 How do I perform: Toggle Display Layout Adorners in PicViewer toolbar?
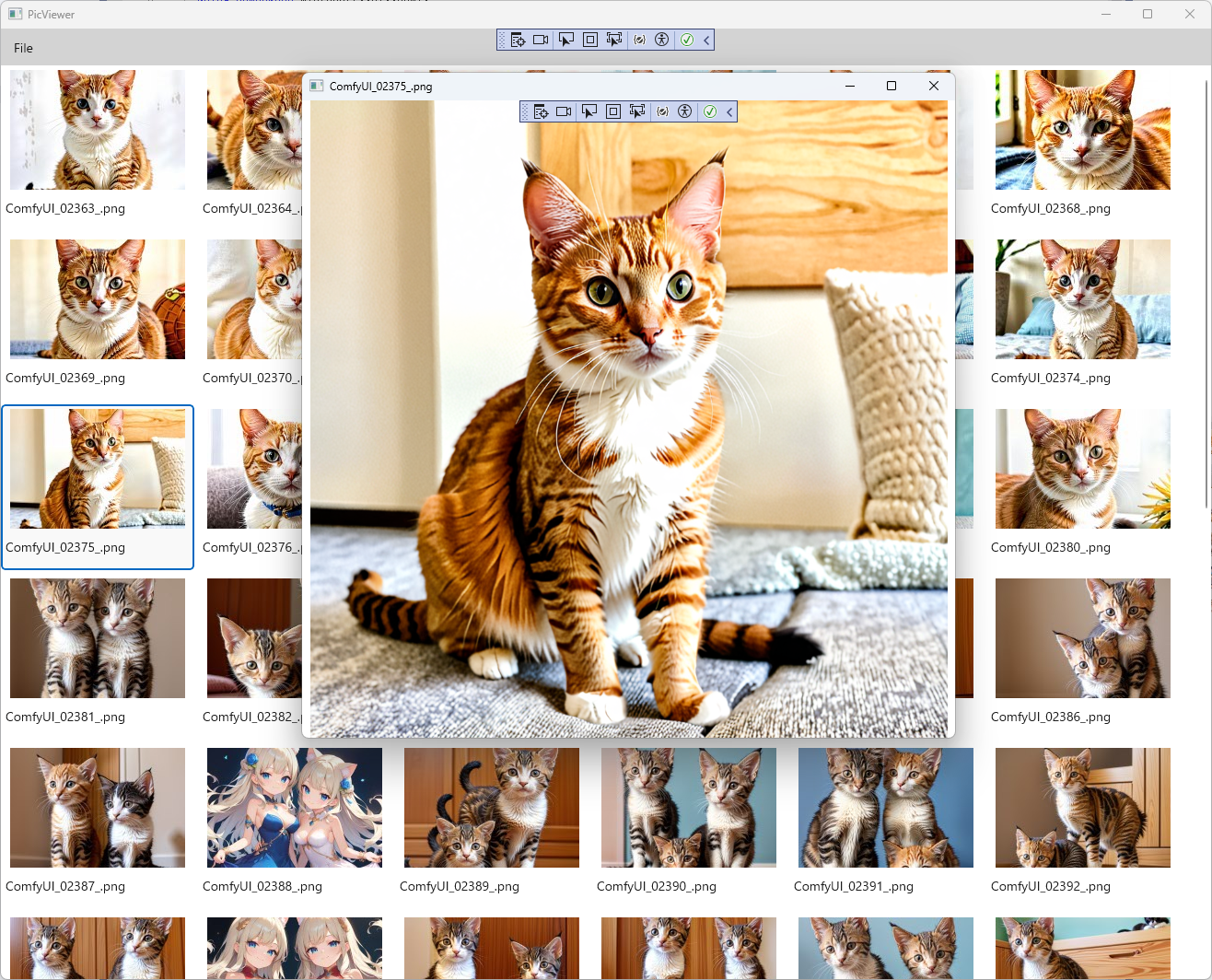[x=590, y=40]
